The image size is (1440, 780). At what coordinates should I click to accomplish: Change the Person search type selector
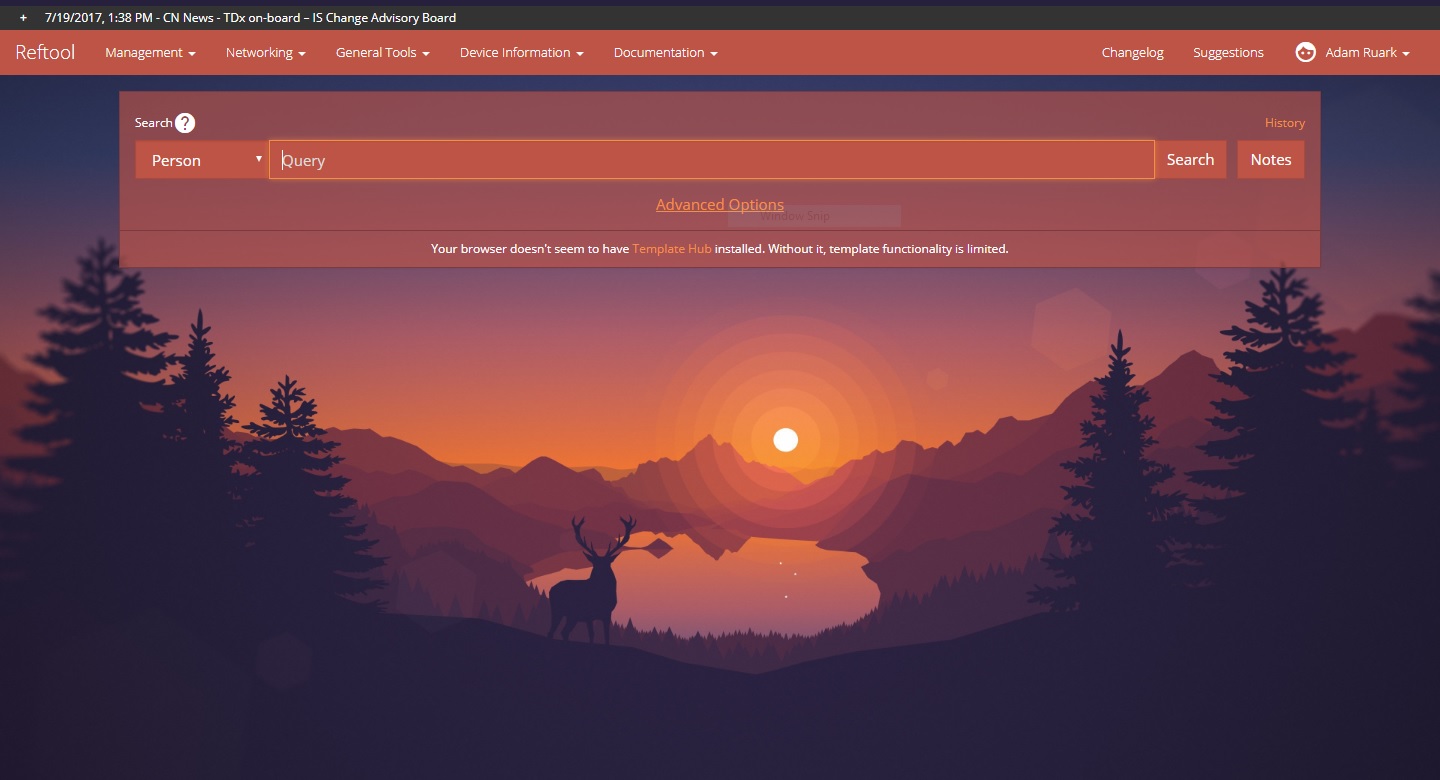pyautogui.click(x=202, y=160)
